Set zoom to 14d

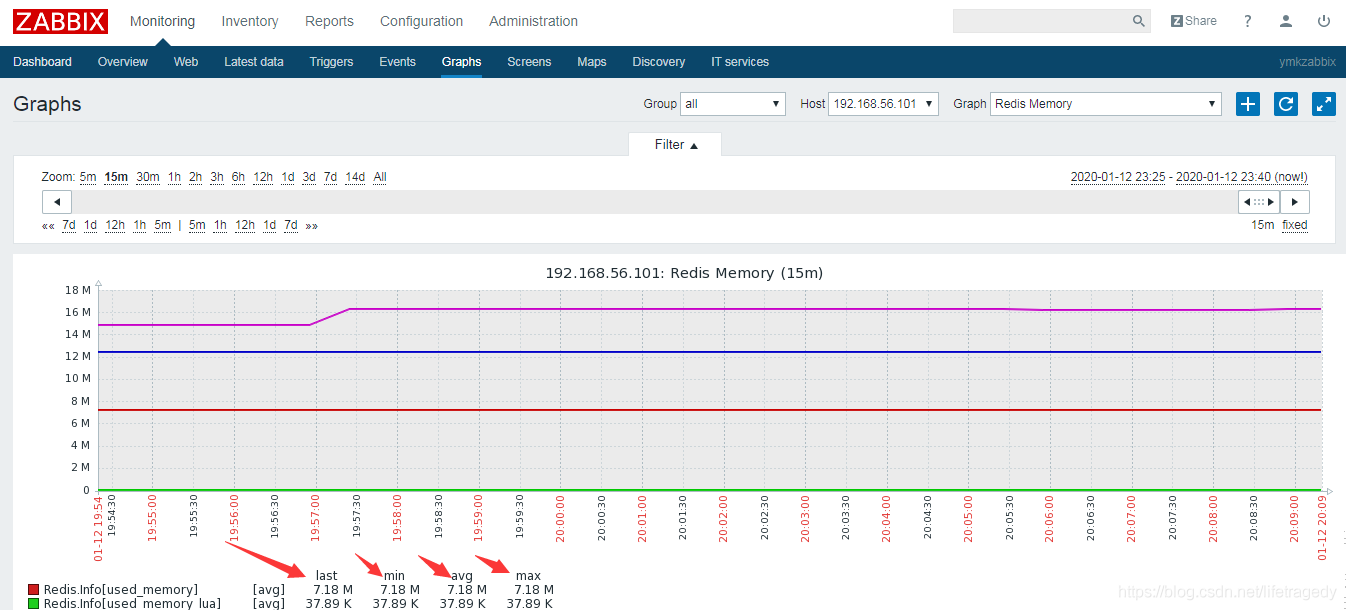(355, 177)
